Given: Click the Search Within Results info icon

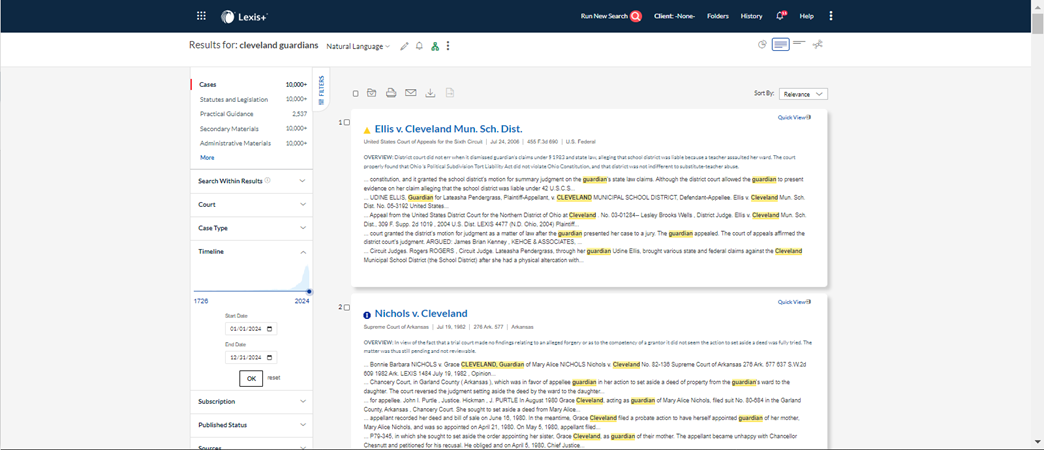Looking at the screenshot, I should coord(268,180).
